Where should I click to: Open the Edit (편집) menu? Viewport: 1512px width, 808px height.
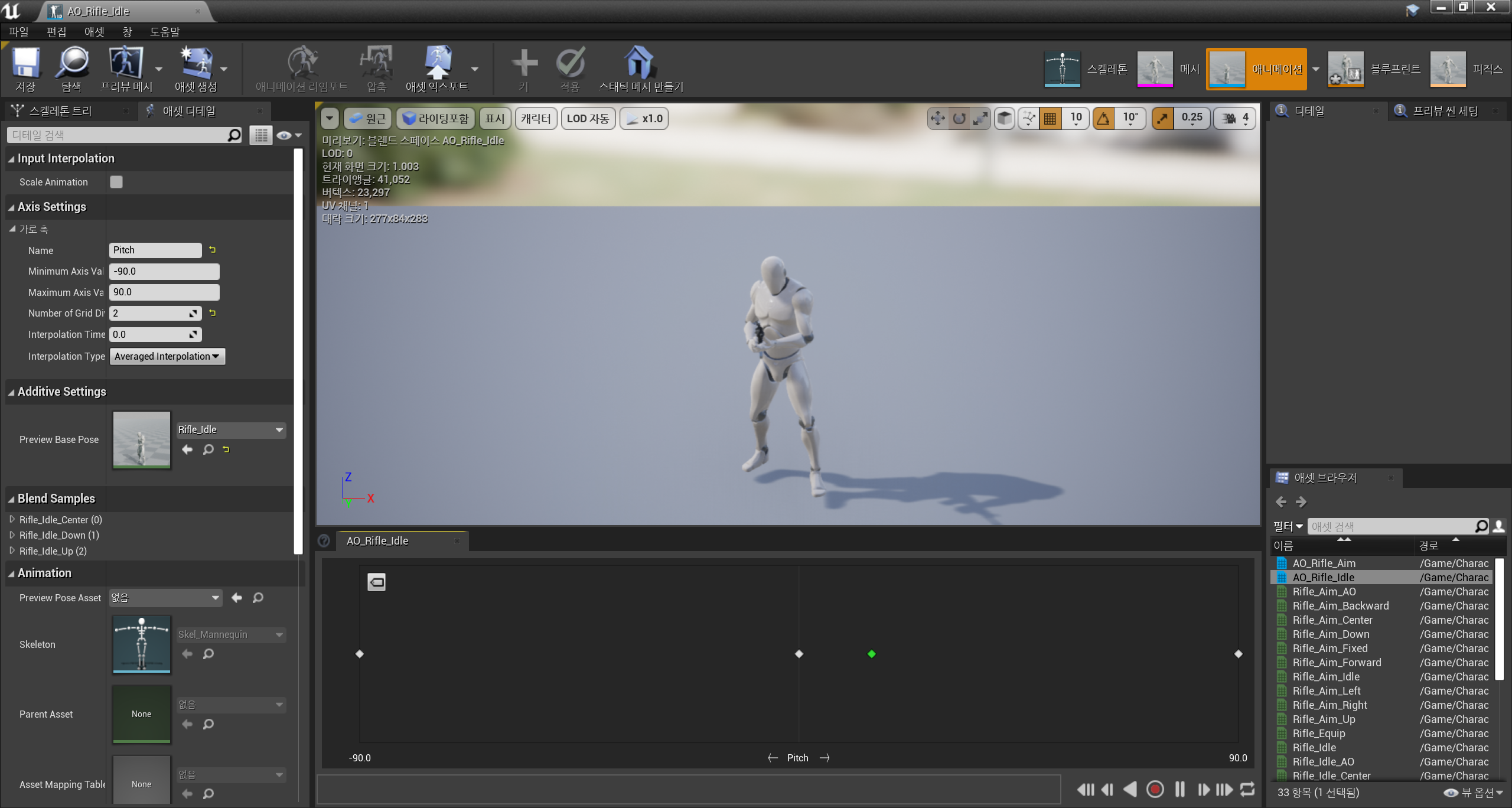coord(56,32)
